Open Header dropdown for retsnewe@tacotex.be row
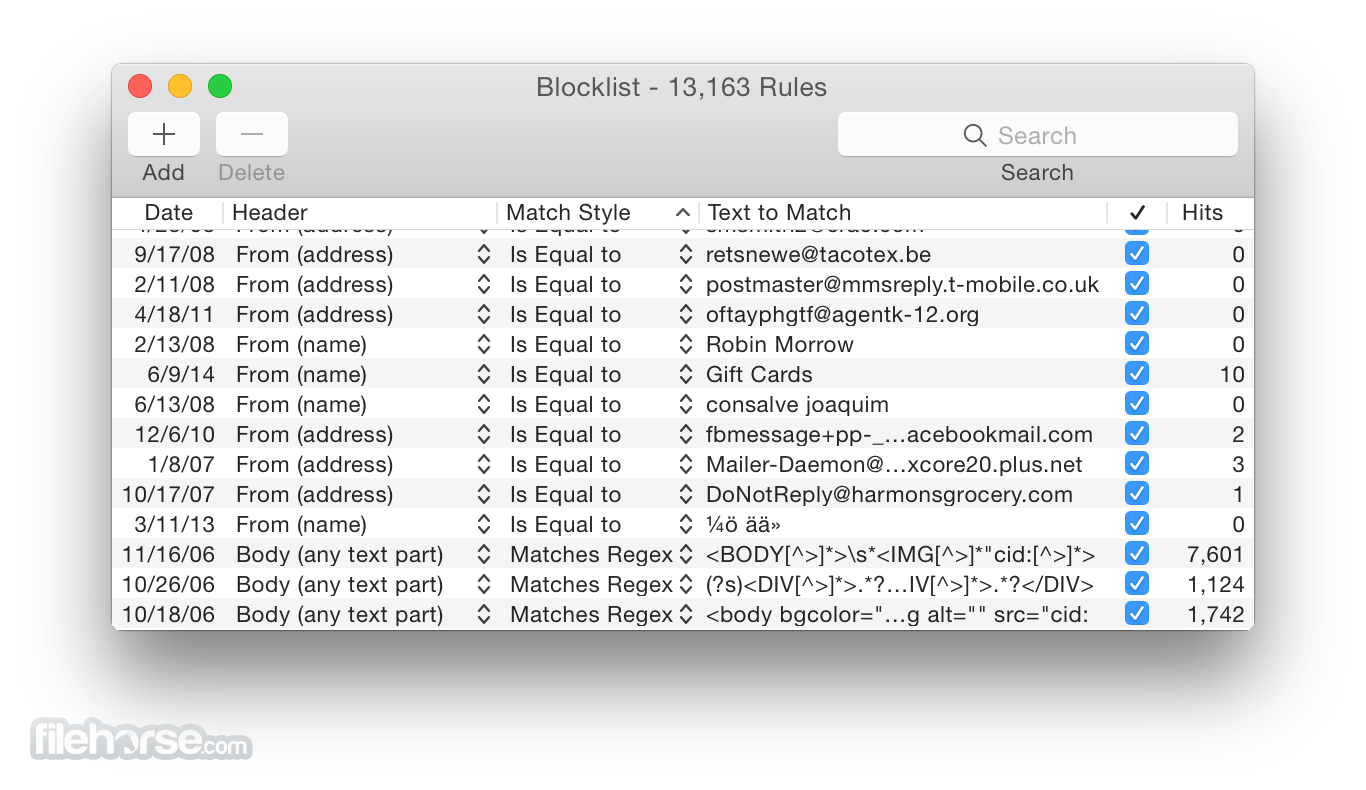This screenshot has height=790, width=1366. coord(484,254)
